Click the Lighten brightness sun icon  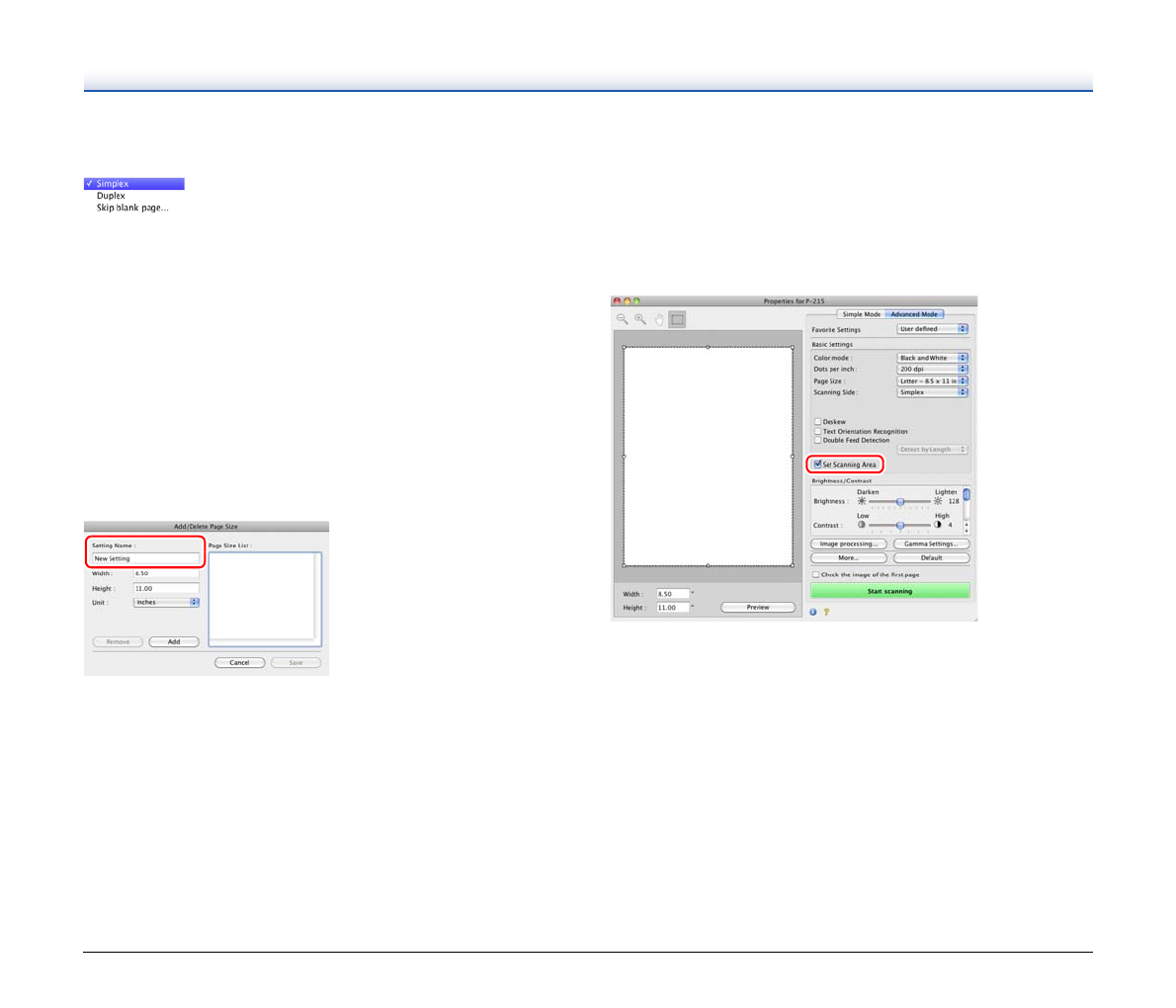pos(938,501)
